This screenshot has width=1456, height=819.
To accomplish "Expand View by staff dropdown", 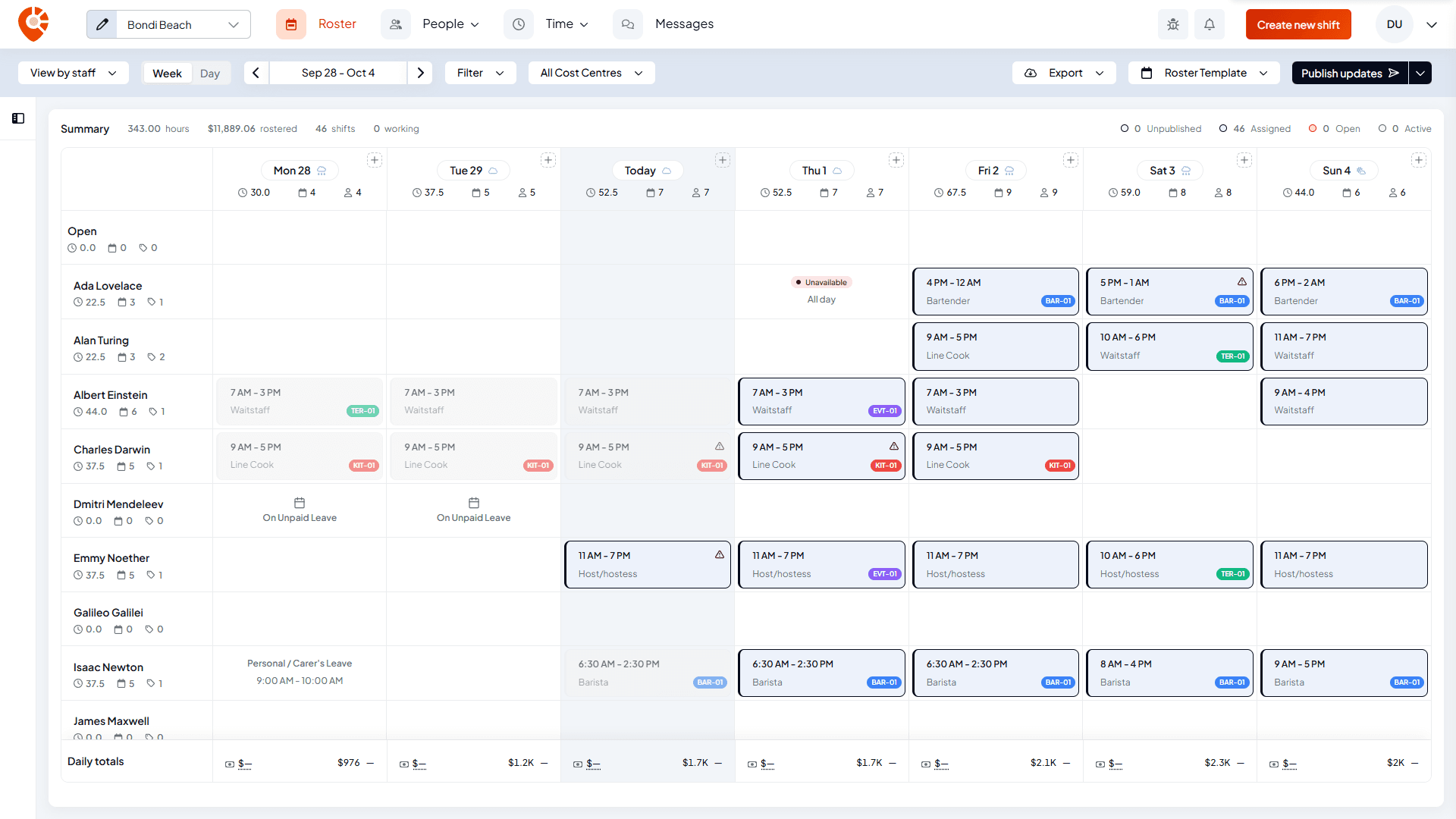I will [x=74, y=73].
